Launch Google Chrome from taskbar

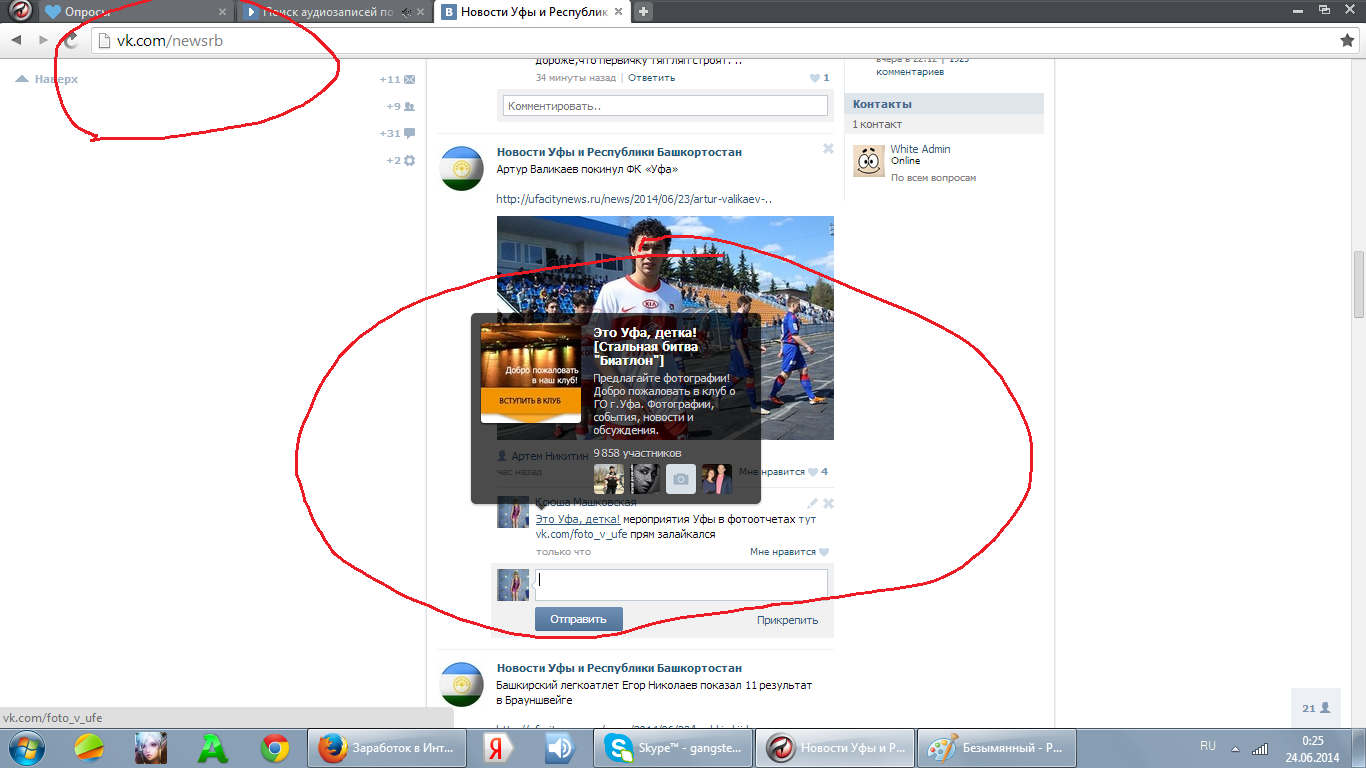(x=275, y=747)
